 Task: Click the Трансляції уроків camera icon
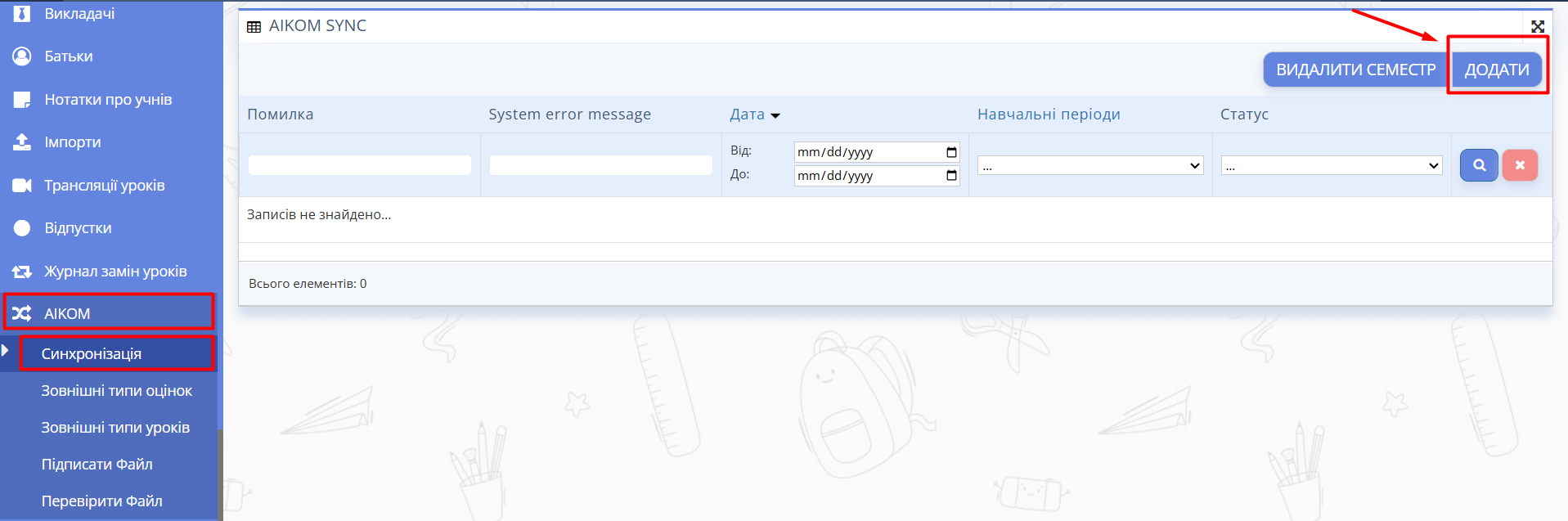point(22,186)
